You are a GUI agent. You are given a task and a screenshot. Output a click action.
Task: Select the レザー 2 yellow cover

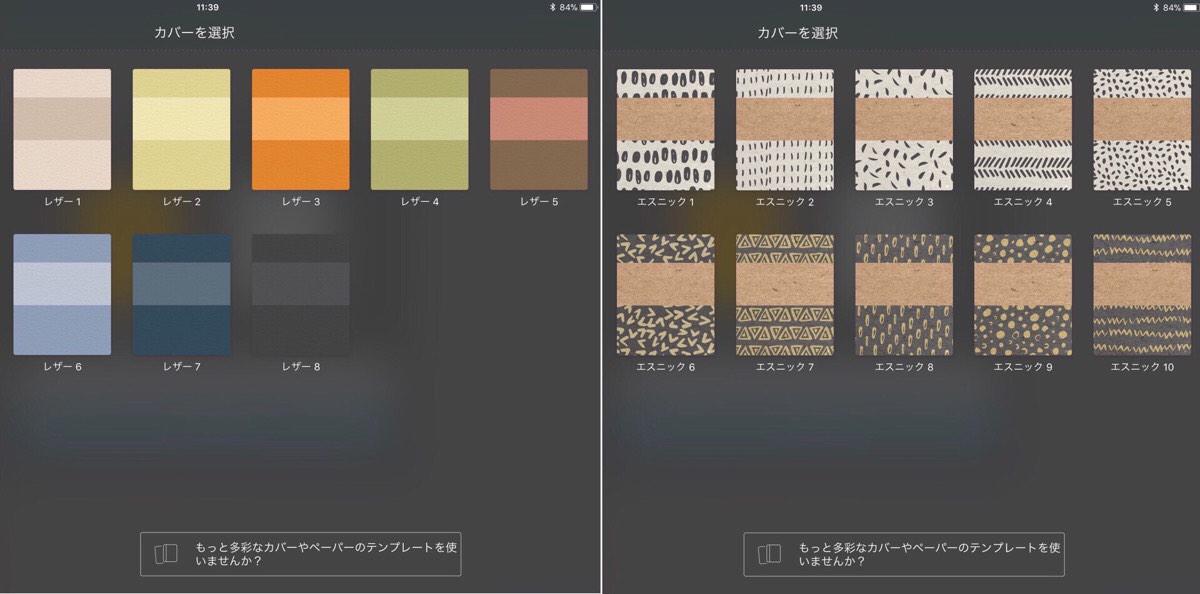181,129
